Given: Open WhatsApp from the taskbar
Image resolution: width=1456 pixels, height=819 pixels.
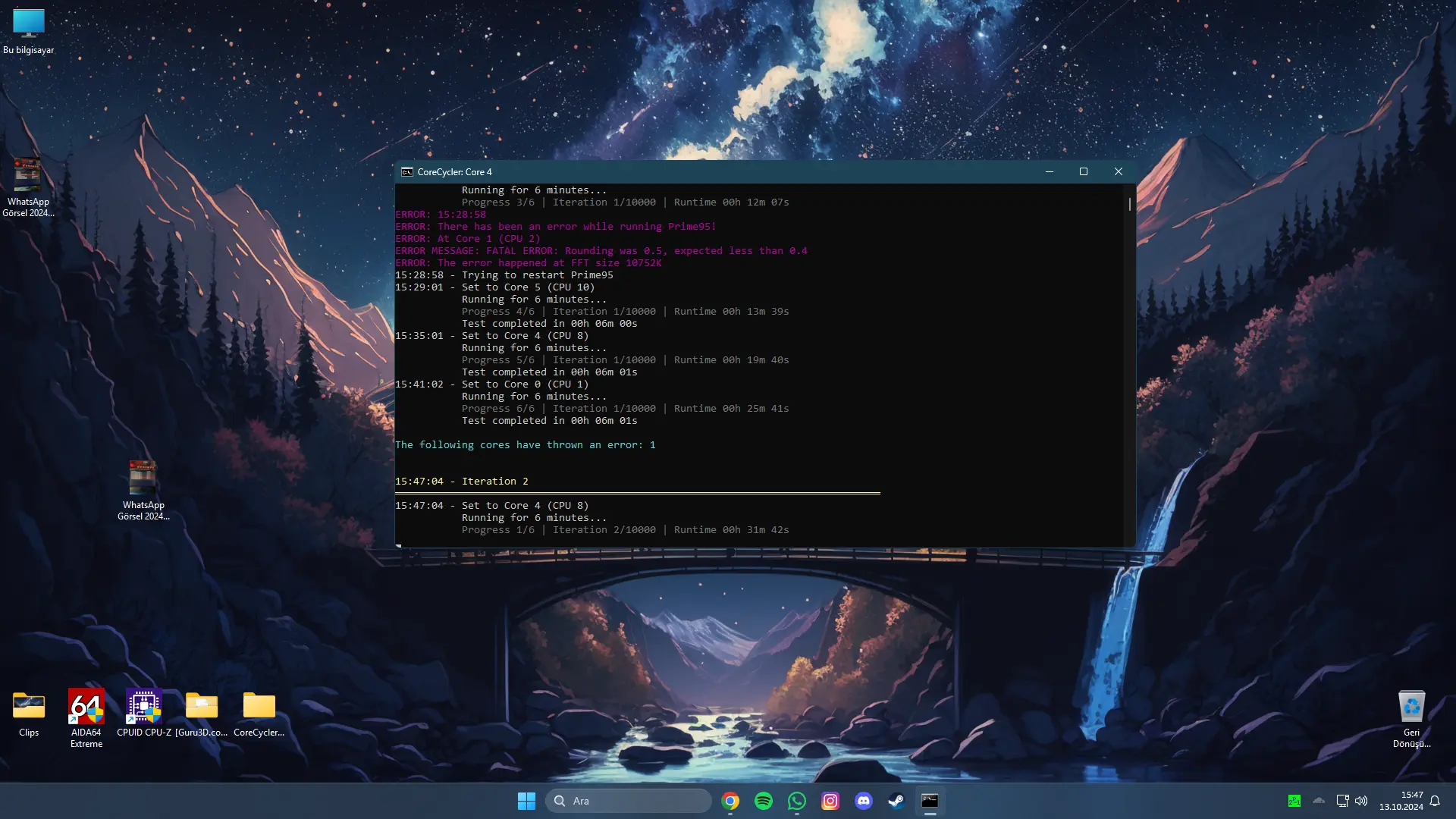Looking at the screenshot, I should [797, 801].
